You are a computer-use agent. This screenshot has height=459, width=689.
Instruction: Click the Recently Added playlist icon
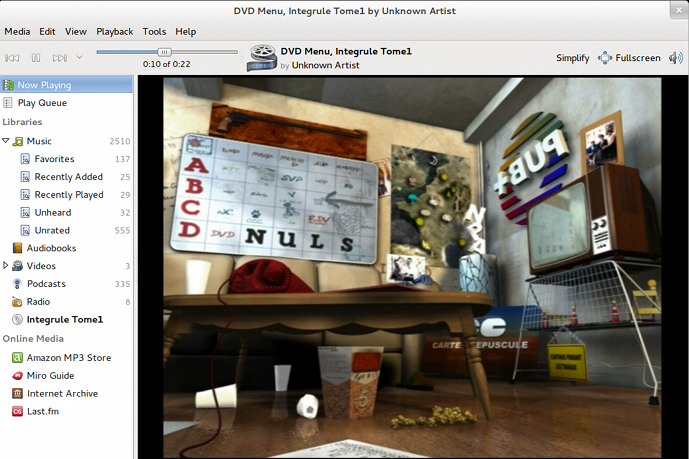(25, 177)
